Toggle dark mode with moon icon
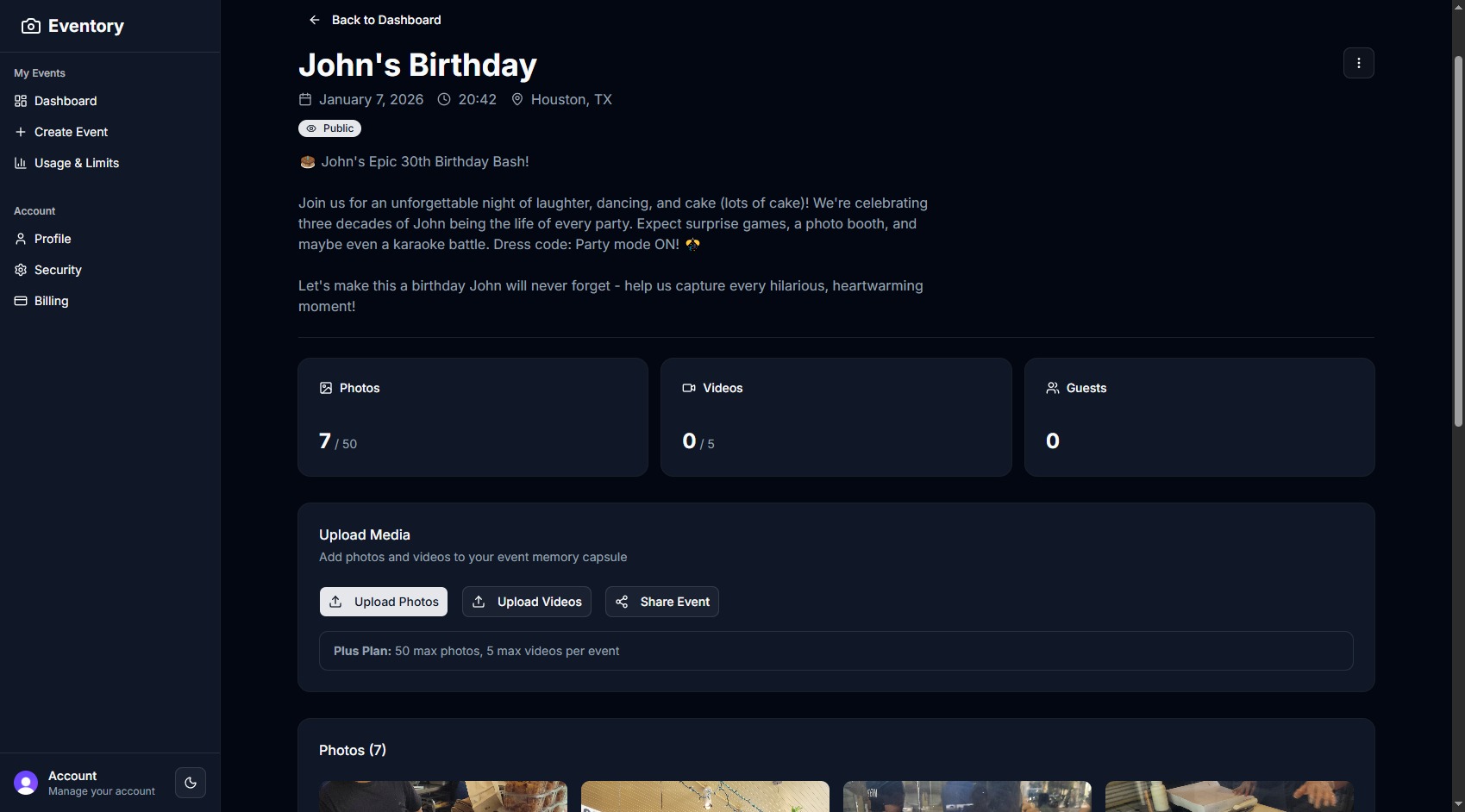1465x812 pixels. (191, 783)
